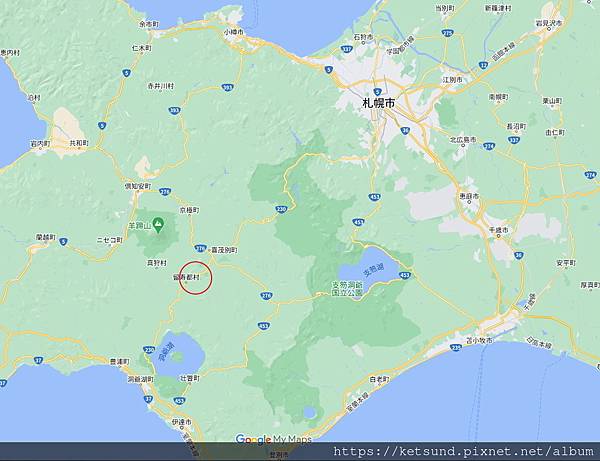The height and width of the screenshot is (461, 600).
Task: Click the route 36 shield near 安平町
Action: (518, 255)
